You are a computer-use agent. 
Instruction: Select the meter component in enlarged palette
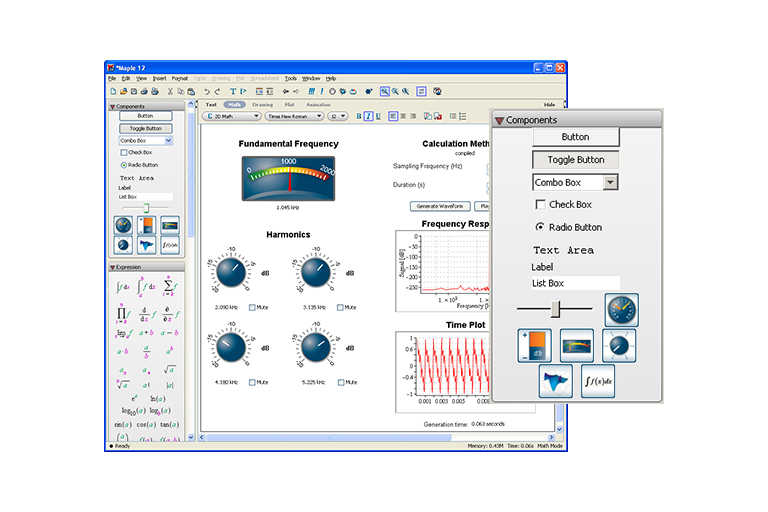click(577, 346)
